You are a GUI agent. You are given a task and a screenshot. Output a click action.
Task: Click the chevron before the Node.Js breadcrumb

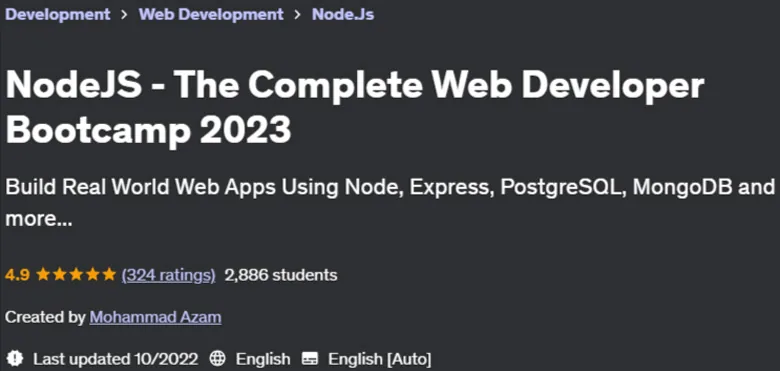(x=297, y=15)
